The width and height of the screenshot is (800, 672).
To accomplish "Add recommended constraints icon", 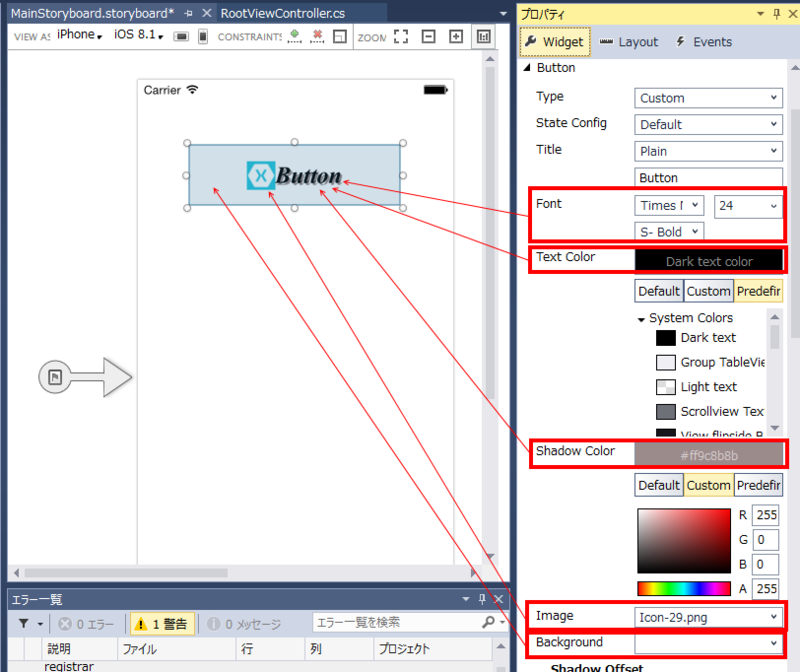I will coord(294,36).
